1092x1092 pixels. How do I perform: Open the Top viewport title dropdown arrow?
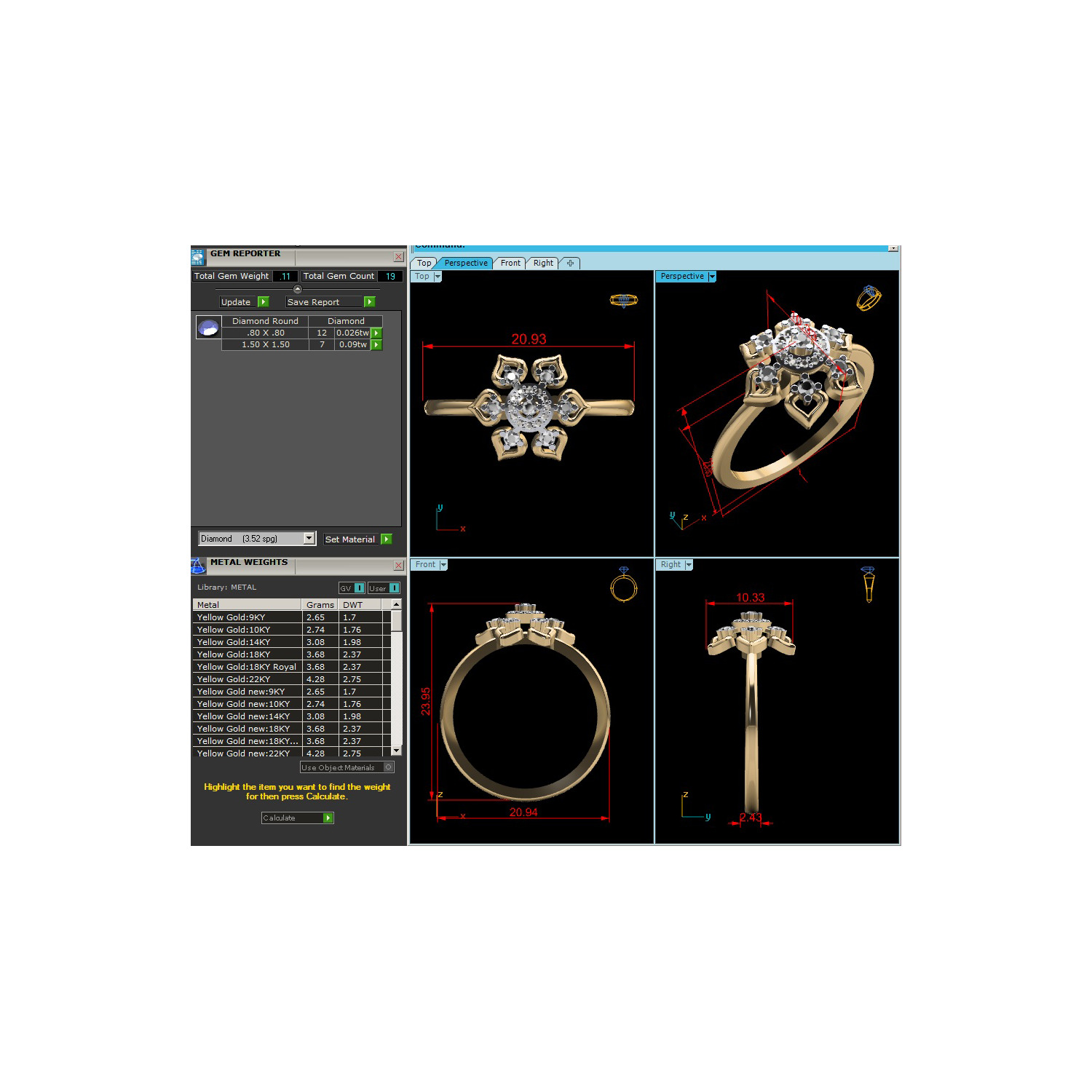click(x=438, y=277)
